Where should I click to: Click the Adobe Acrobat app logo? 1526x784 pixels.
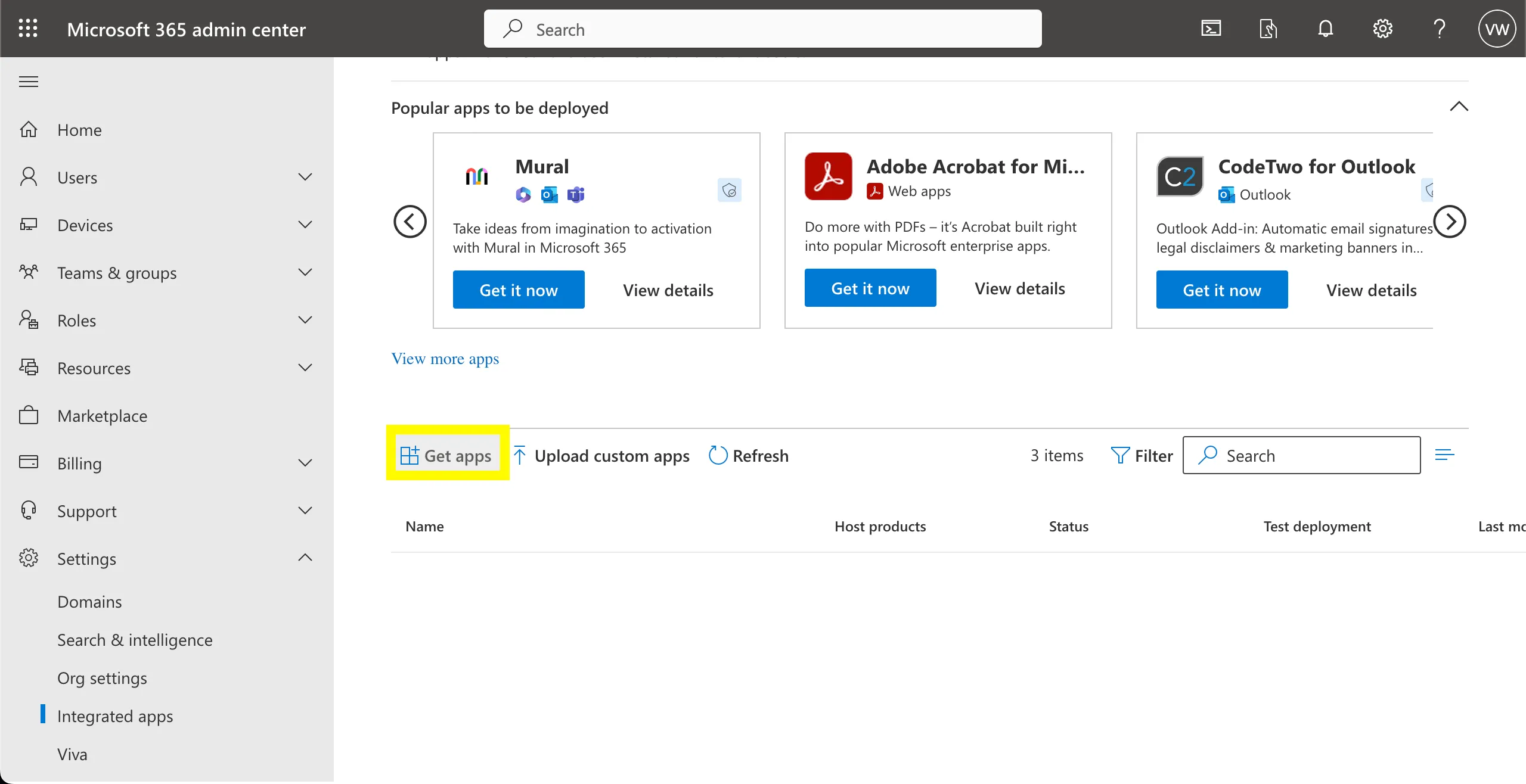(x=829, y=176)
